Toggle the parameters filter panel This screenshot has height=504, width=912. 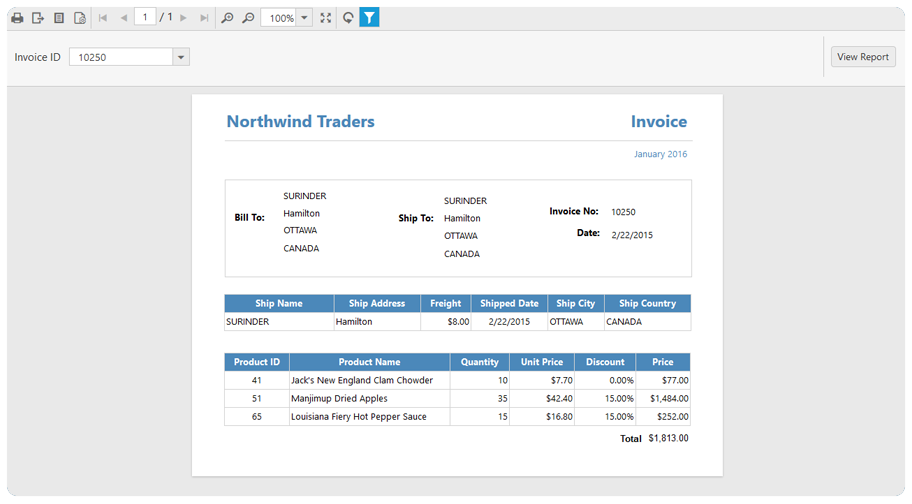[369, 18]
